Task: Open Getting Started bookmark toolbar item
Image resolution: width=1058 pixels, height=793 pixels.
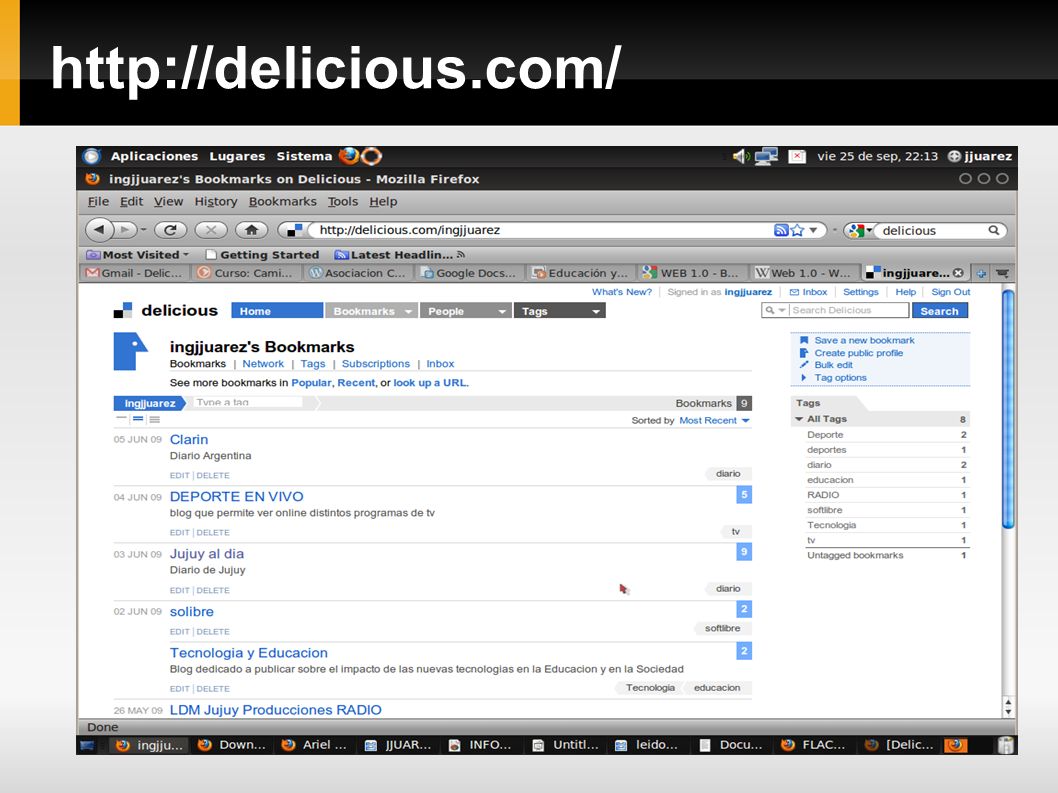Action: [262, 254]
